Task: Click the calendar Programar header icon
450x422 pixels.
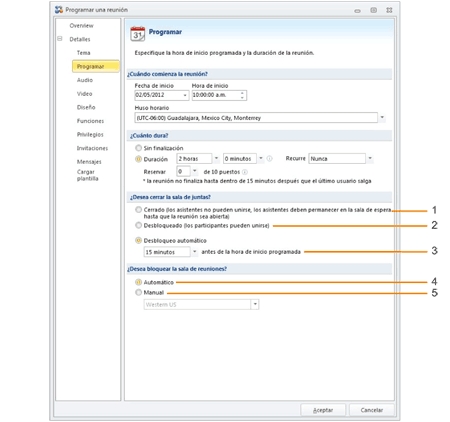Action: (x=138, y=34)
